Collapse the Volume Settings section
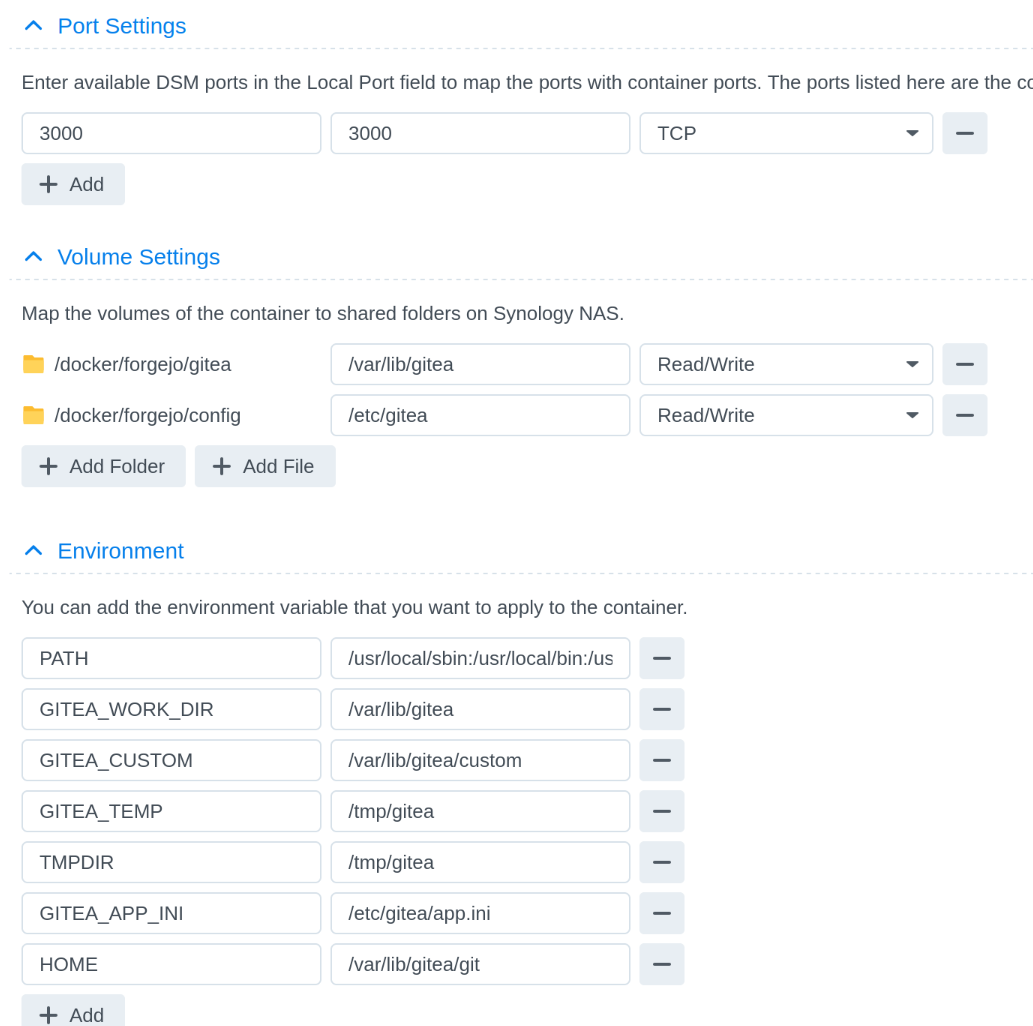1033x1026 pixels. [34, 257]
